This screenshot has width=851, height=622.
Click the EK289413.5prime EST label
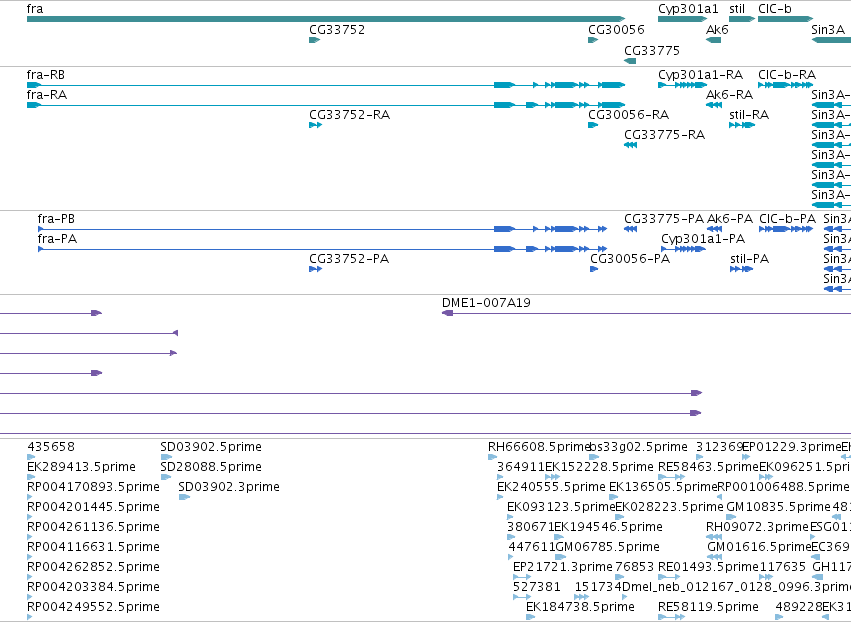pos(81,467)
